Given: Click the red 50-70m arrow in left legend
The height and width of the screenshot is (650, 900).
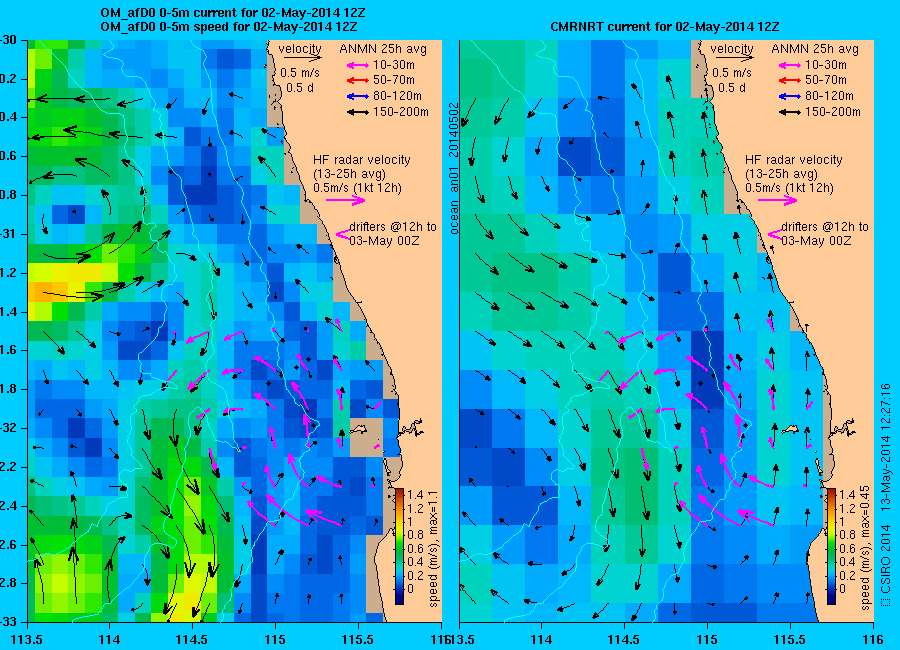Looking at the screenshot, I should pos(358,81).
